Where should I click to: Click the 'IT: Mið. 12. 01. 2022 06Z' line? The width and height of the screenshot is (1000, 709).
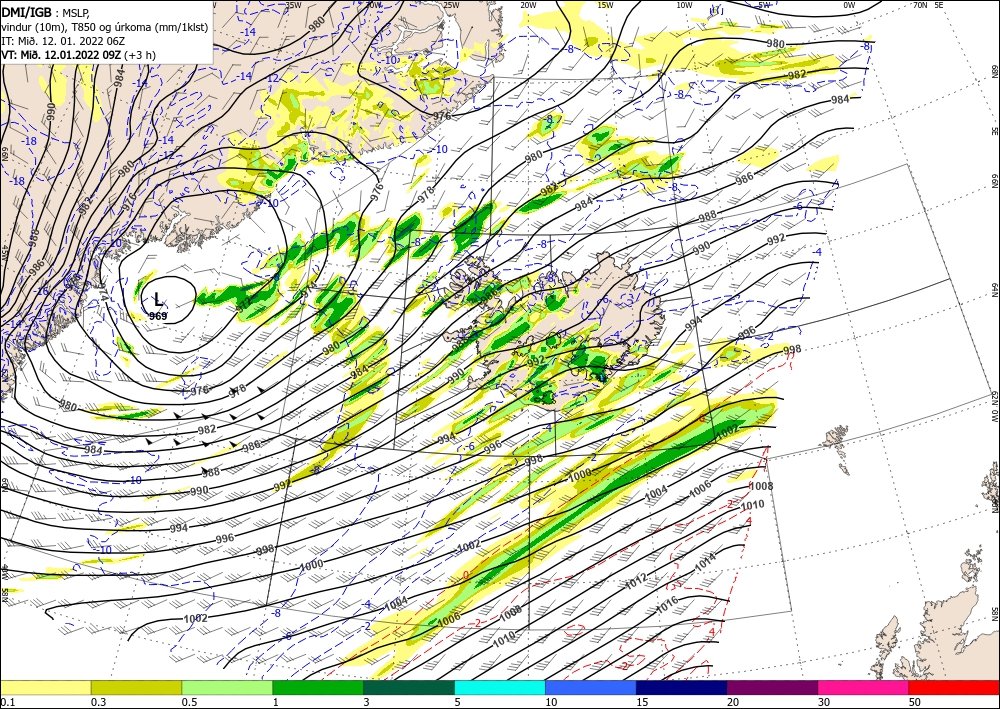[61, 40]
